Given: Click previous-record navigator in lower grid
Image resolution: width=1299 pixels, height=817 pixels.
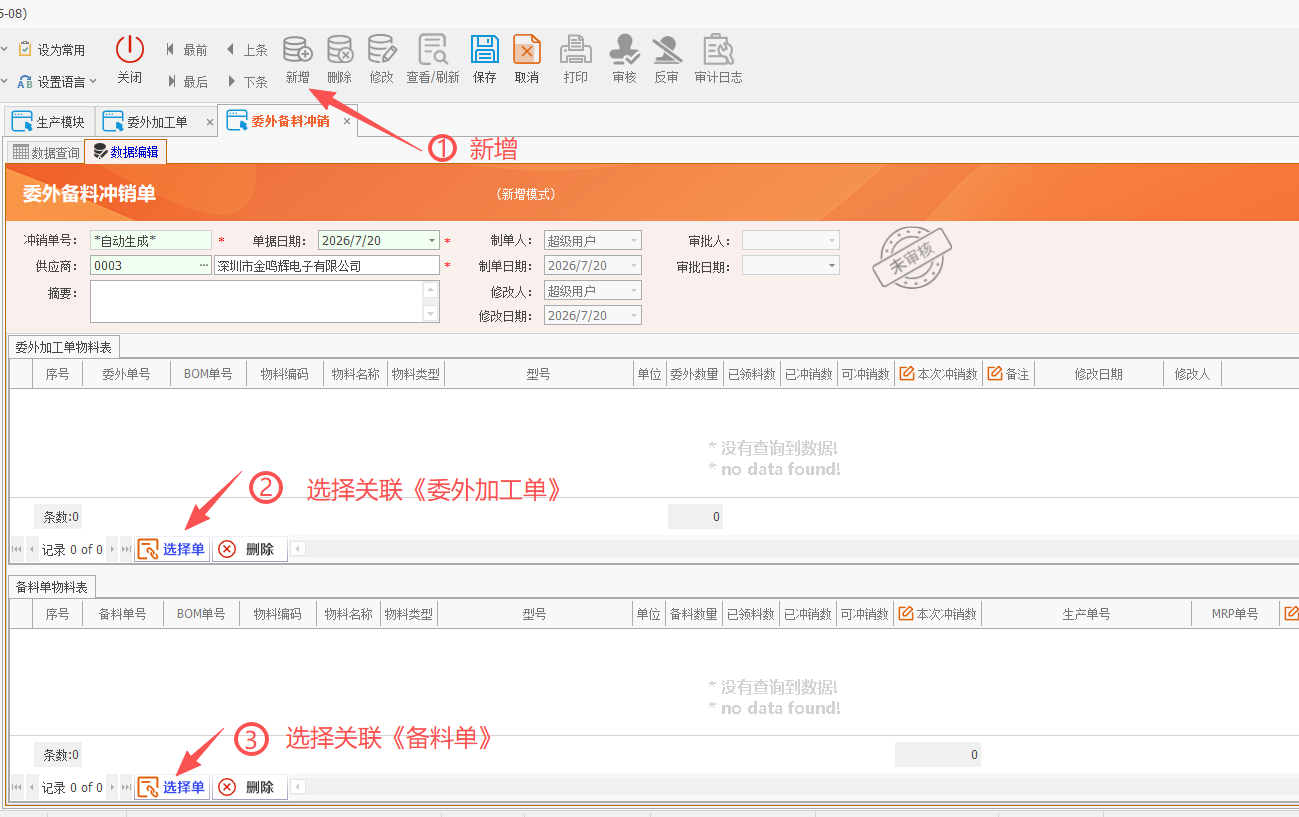Looking at the screenshot, I should (32, 787).
